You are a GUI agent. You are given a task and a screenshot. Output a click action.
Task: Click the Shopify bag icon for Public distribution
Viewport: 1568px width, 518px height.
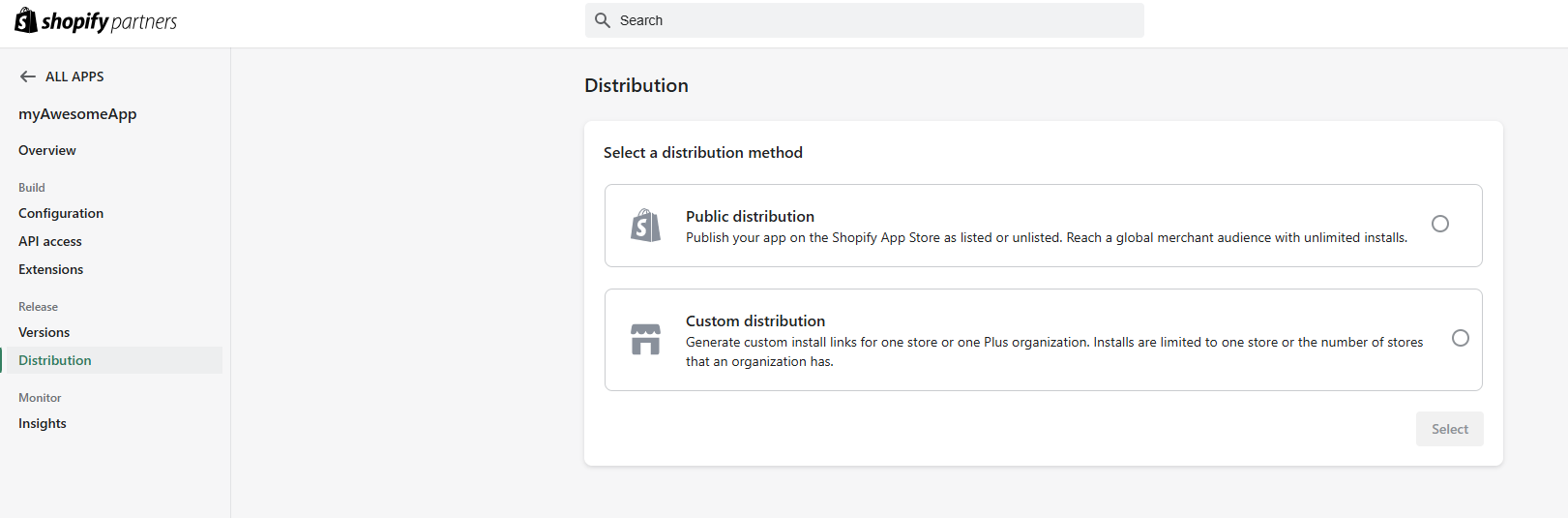(x=645, y=226)
